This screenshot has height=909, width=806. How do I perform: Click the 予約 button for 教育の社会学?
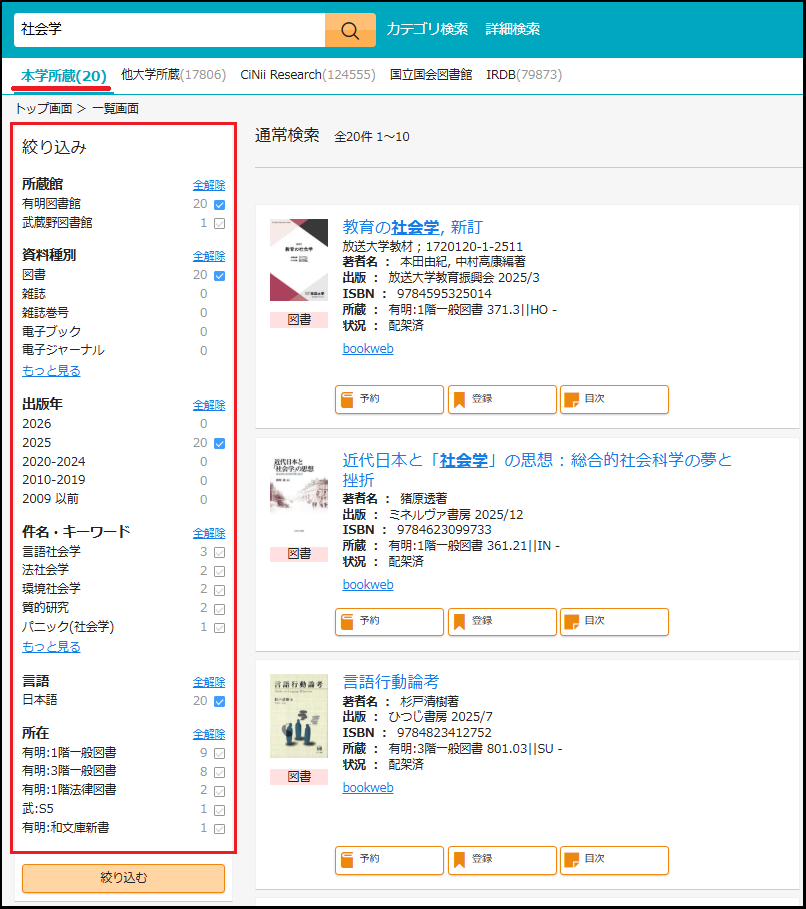pyautogui.click(x=389, y=399)
